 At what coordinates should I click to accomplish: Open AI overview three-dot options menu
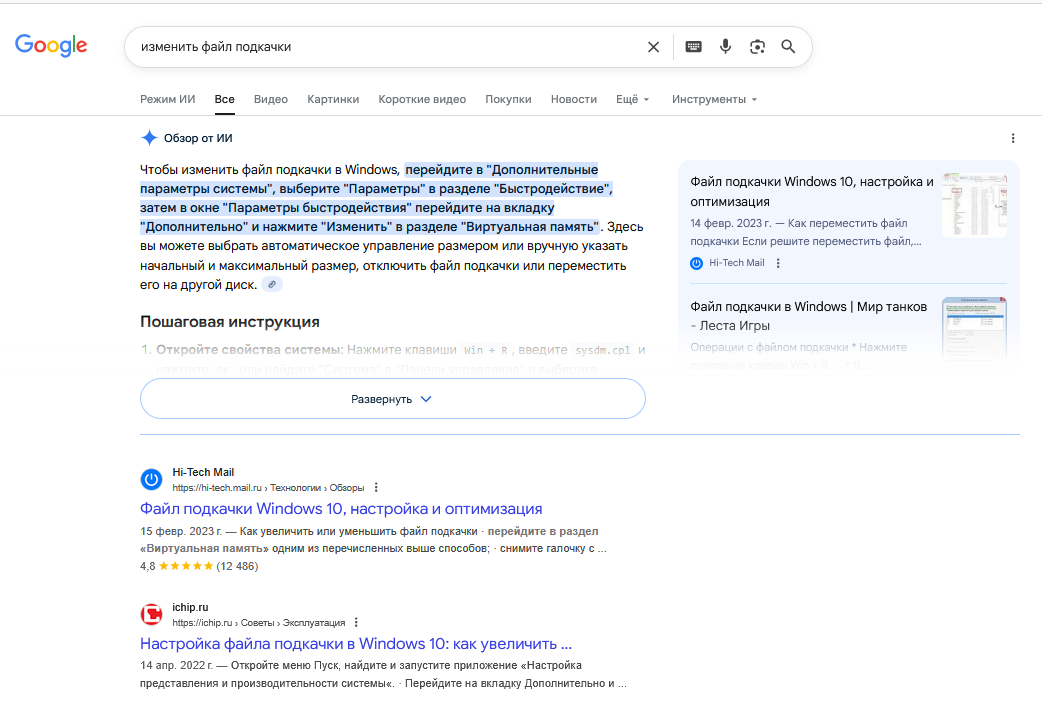click(1012, 138)
